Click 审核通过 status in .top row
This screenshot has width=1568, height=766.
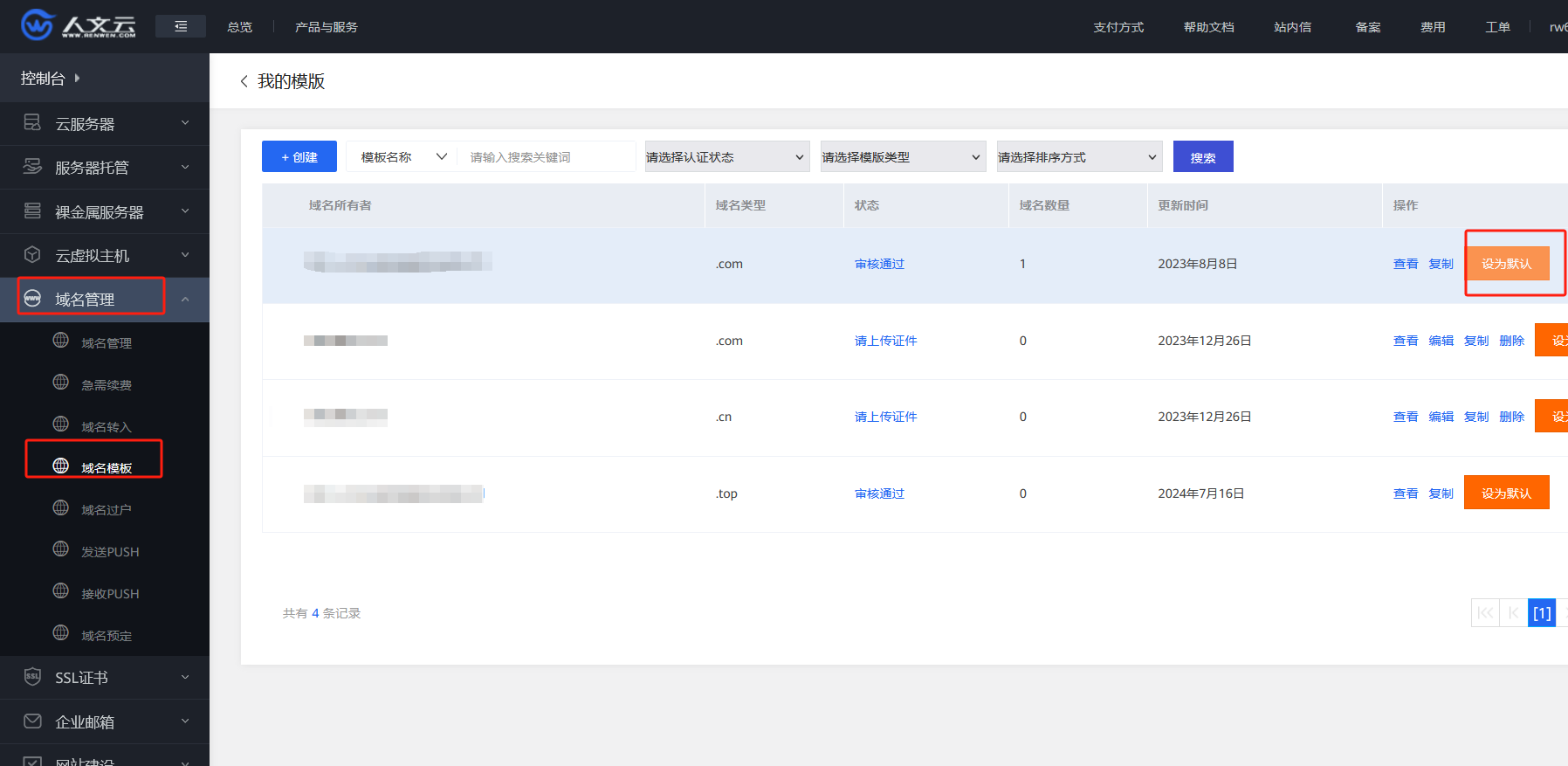click(879, 493)
